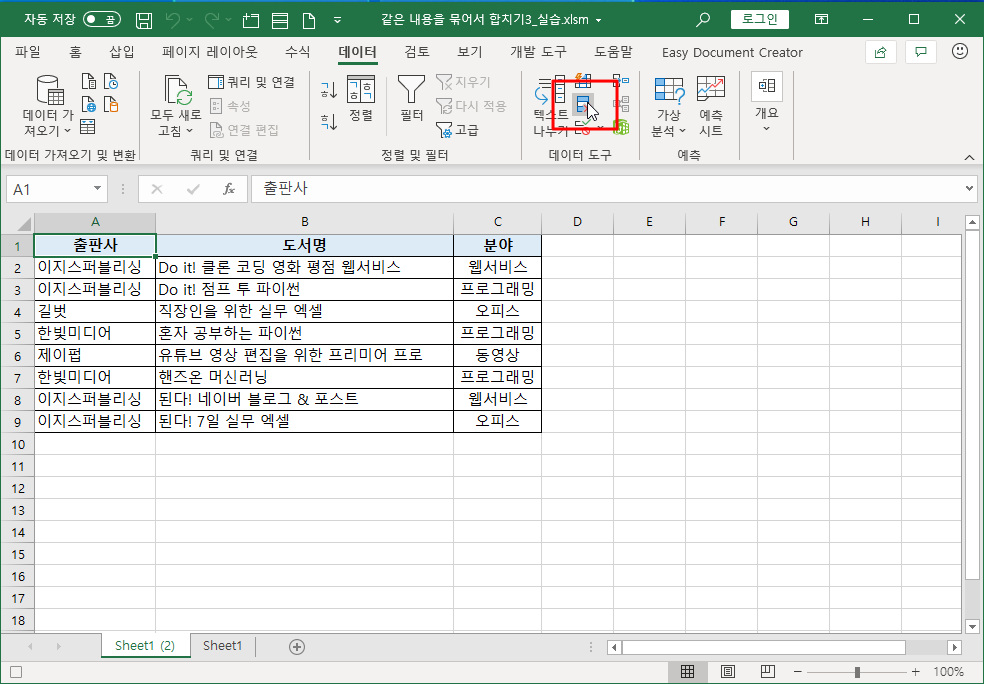Click From Text/CSV icon
This screenshot has height=684, width=984.
point(88,81)
